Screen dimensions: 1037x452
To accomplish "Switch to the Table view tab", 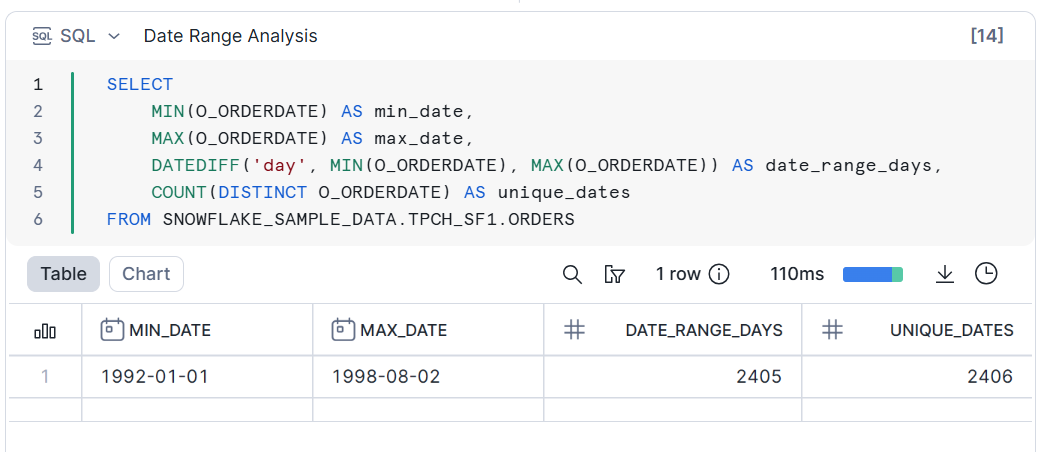I will pos(63,274).
